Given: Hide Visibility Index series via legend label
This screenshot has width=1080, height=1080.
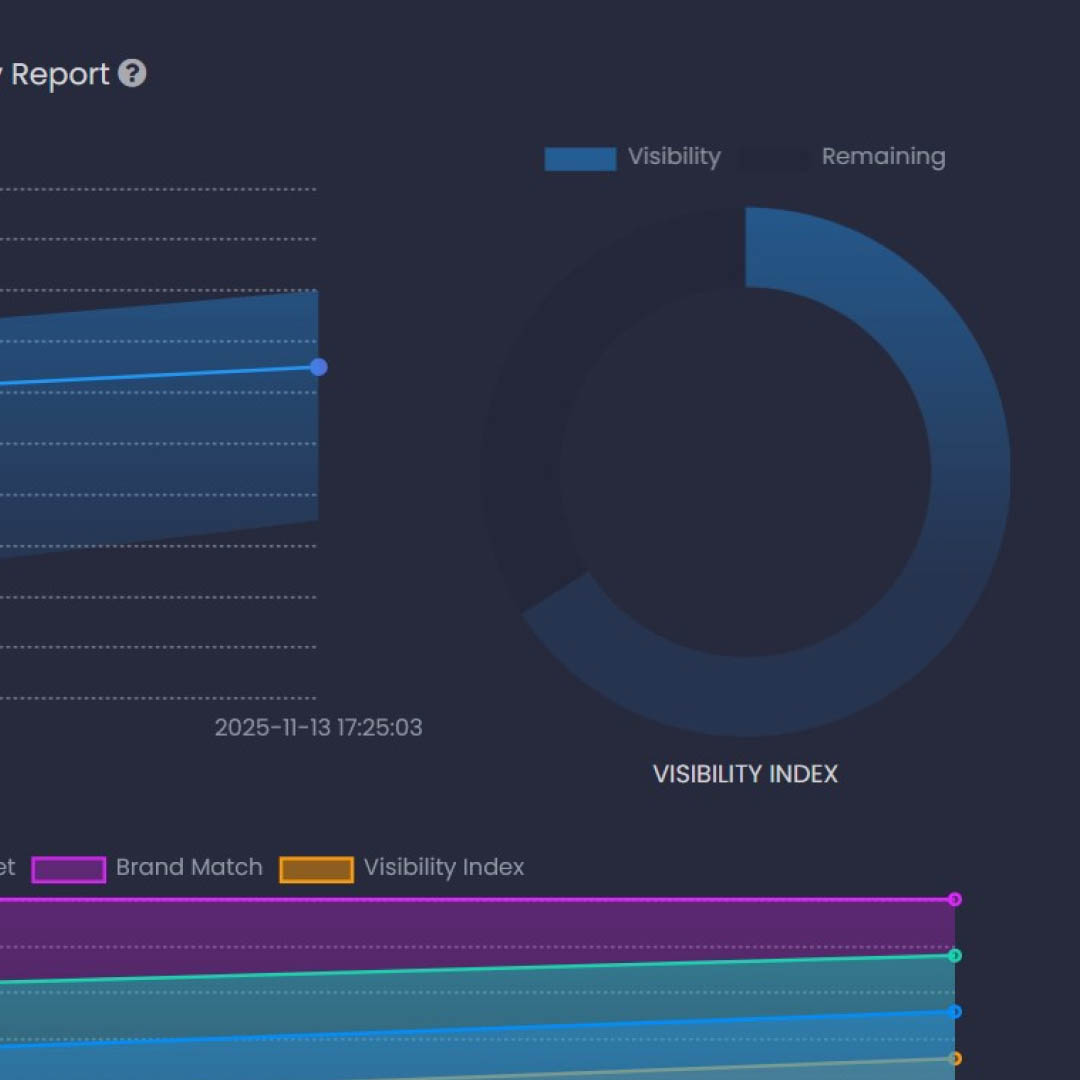Looking at the screenshot, I should click(x=443, y=867).
